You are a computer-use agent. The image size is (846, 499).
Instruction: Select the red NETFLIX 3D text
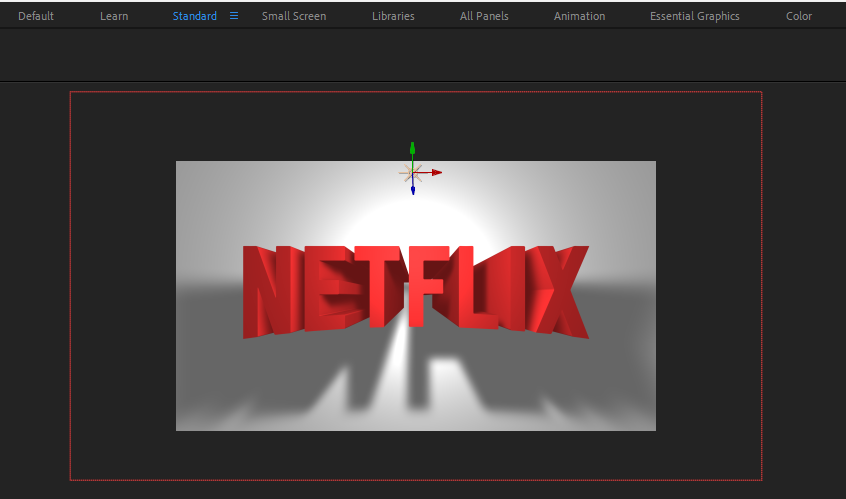tap(415, 291)
